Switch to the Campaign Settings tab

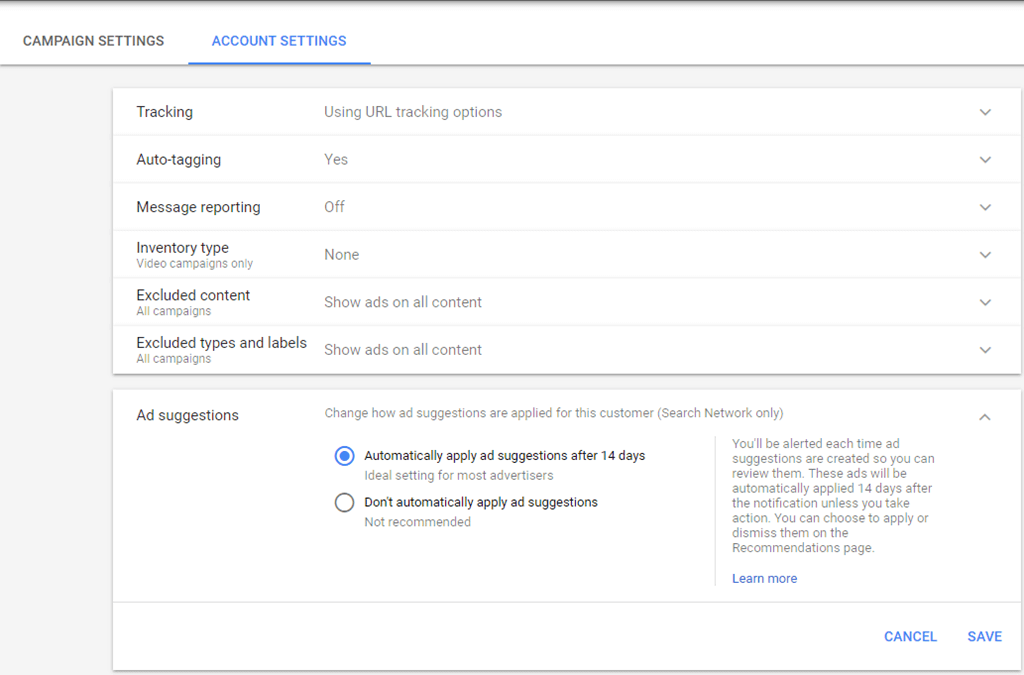pos(93,41)
